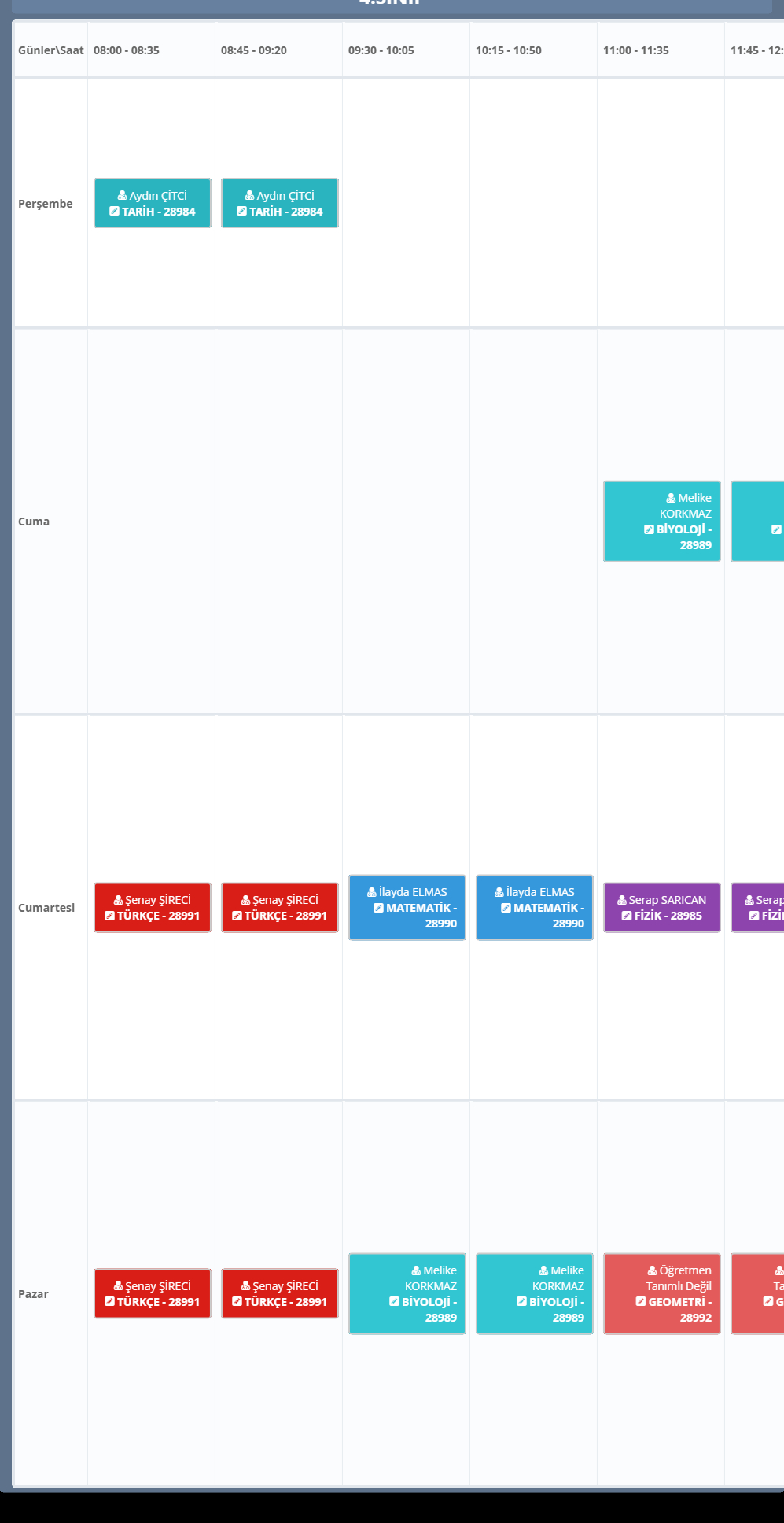Image resolution: width=784 pixels, height=1523 pixels.
Task: Click teacher icon on Cumartesi 08:00 Şenay ŞİRECİ card
Action: click(118, 900)
